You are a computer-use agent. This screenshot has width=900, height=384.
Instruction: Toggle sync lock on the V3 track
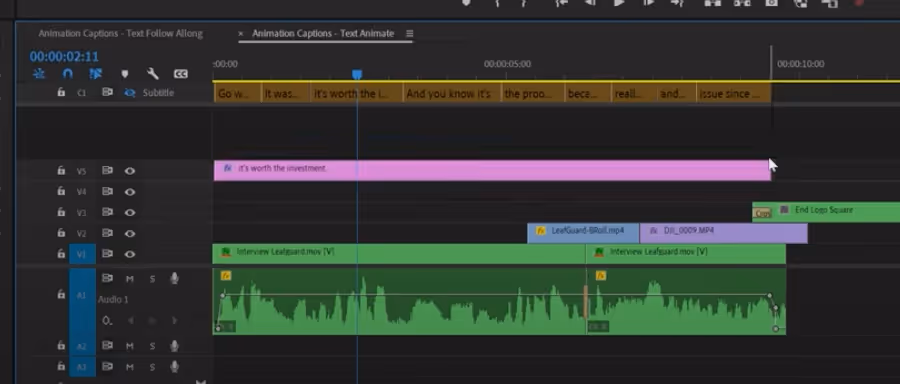click(x=107, y=212)
